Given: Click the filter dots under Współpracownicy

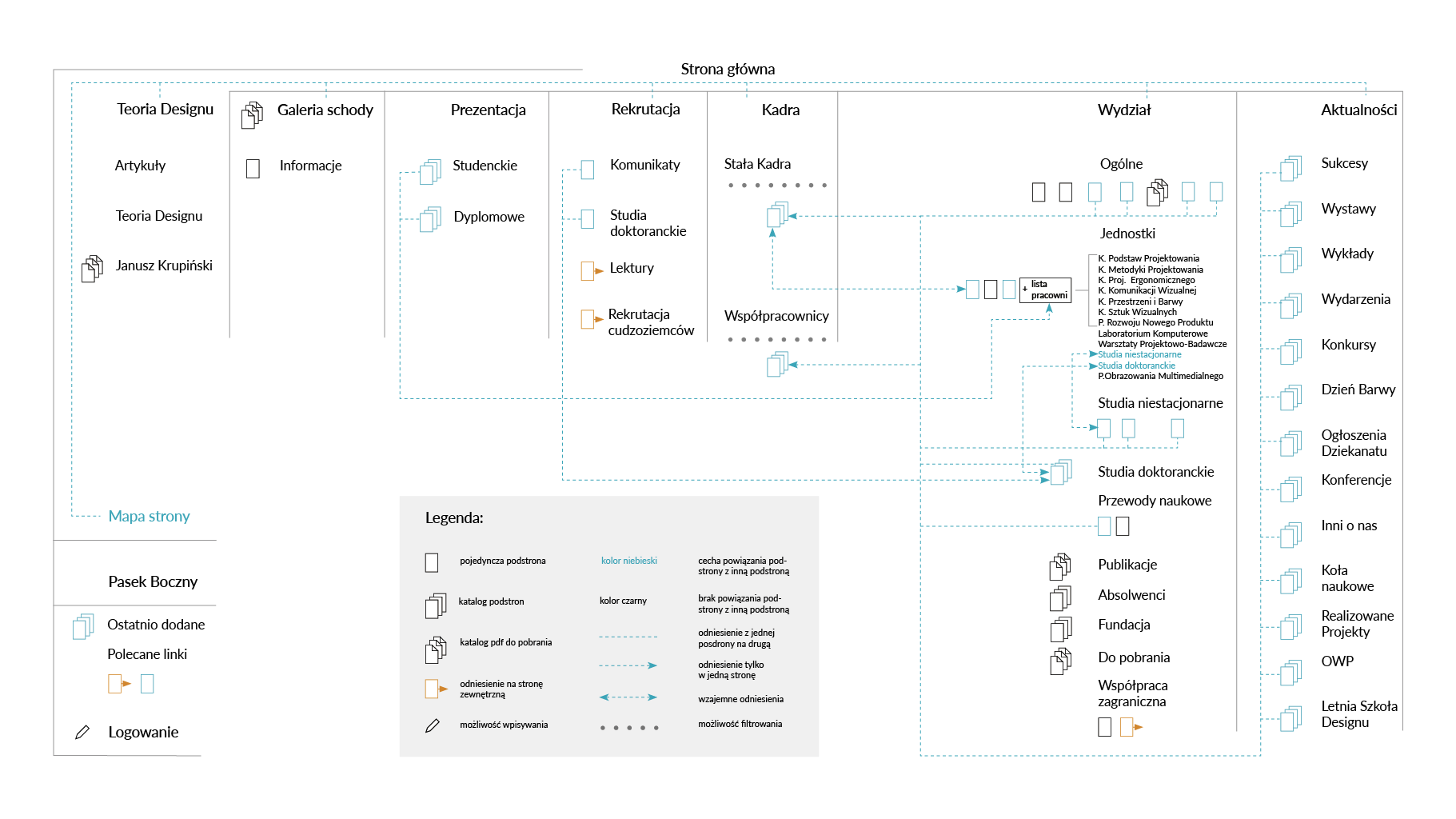Looking at the screenshot, I should tap(777, 339).
